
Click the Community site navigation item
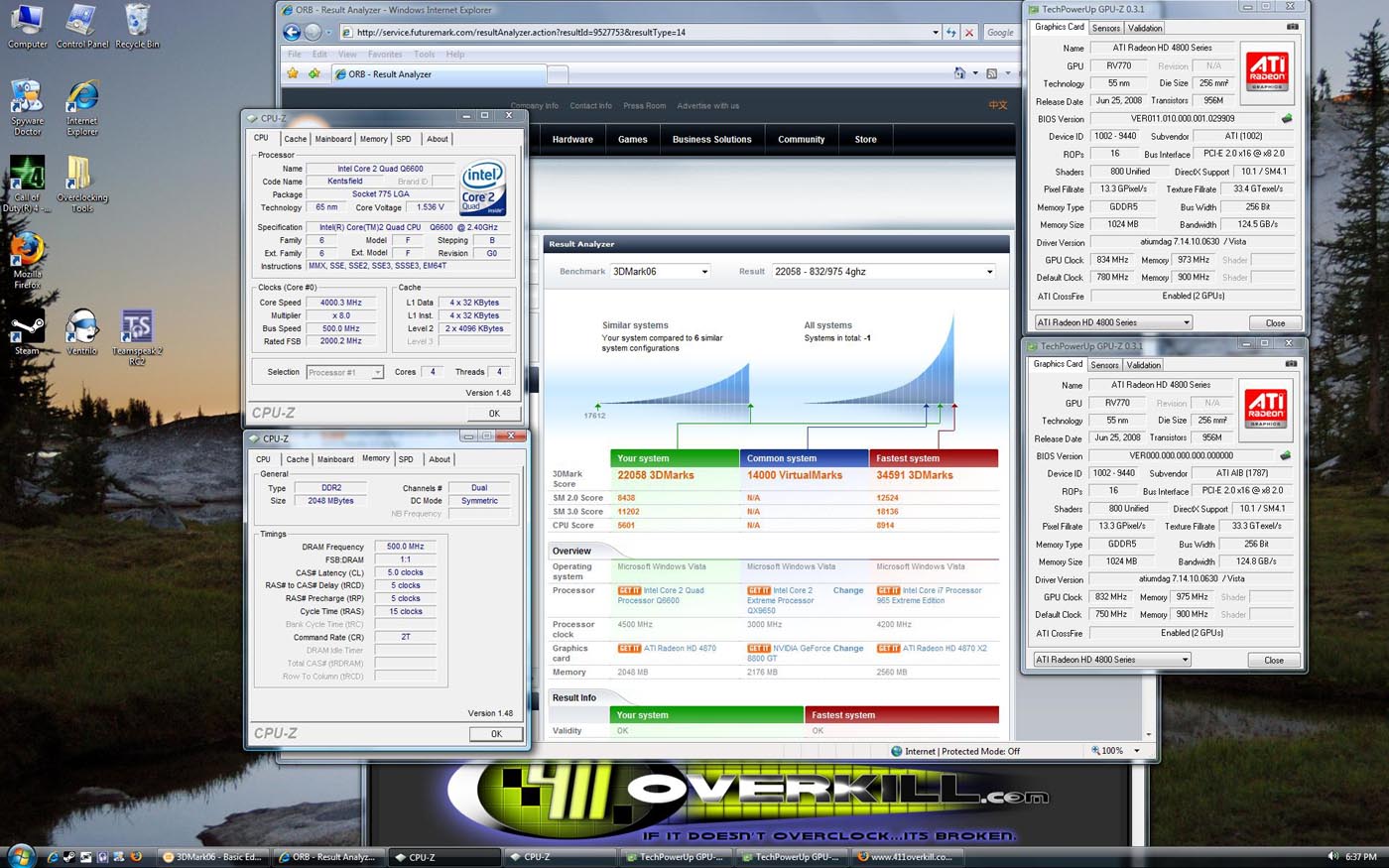click(801, 140)
